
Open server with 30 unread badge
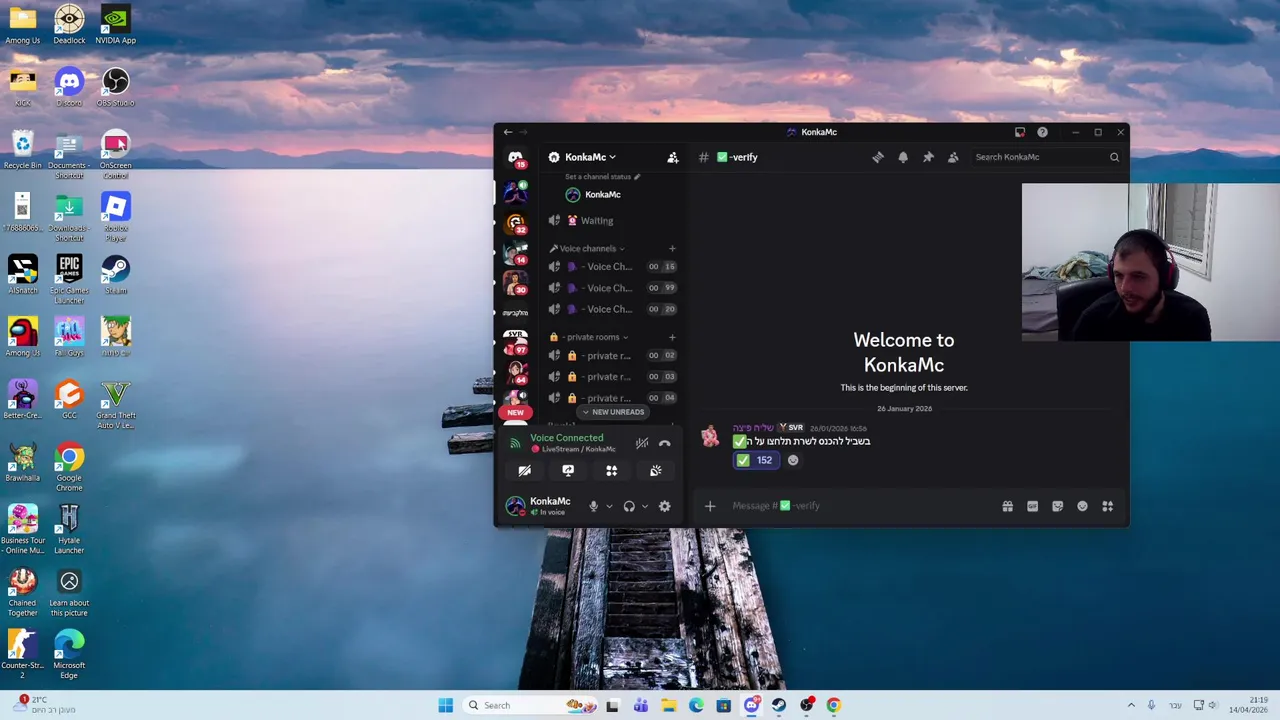(x=515, y=284)
